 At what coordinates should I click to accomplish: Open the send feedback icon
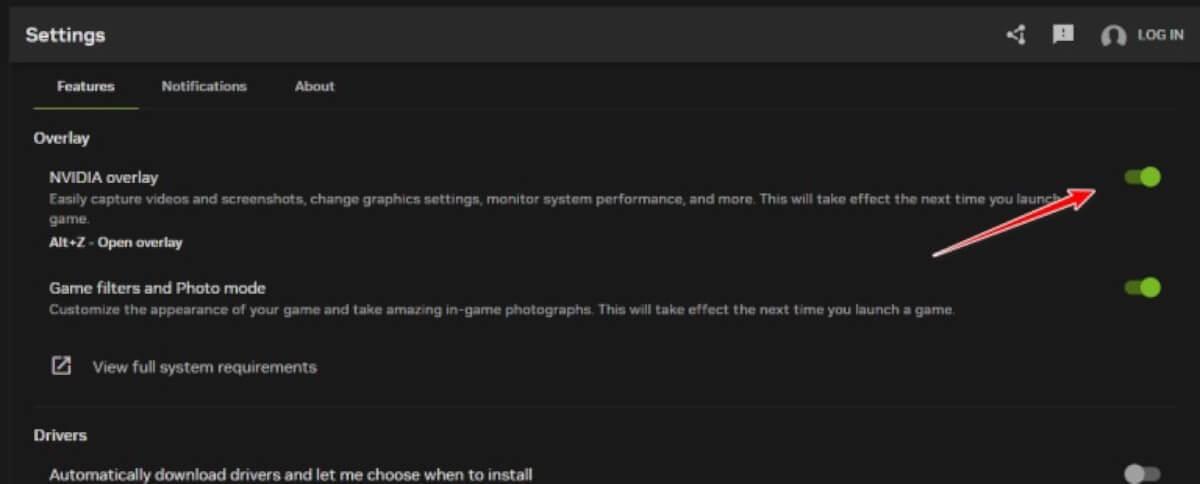click(x=1063, y=34)
